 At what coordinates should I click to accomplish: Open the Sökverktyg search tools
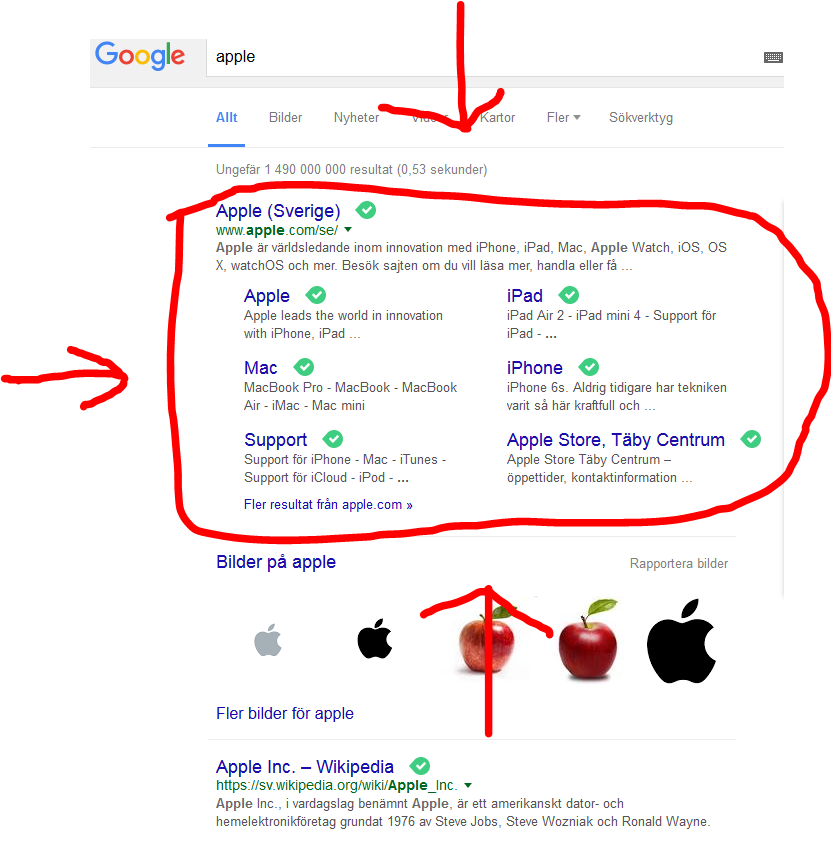point(640,118)
